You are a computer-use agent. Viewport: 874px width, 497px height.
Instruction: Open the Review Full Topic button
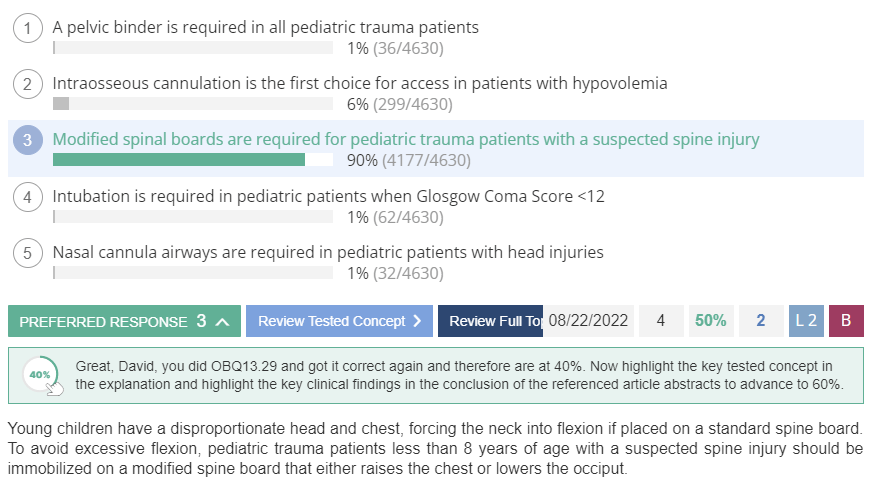pos(490,321)
